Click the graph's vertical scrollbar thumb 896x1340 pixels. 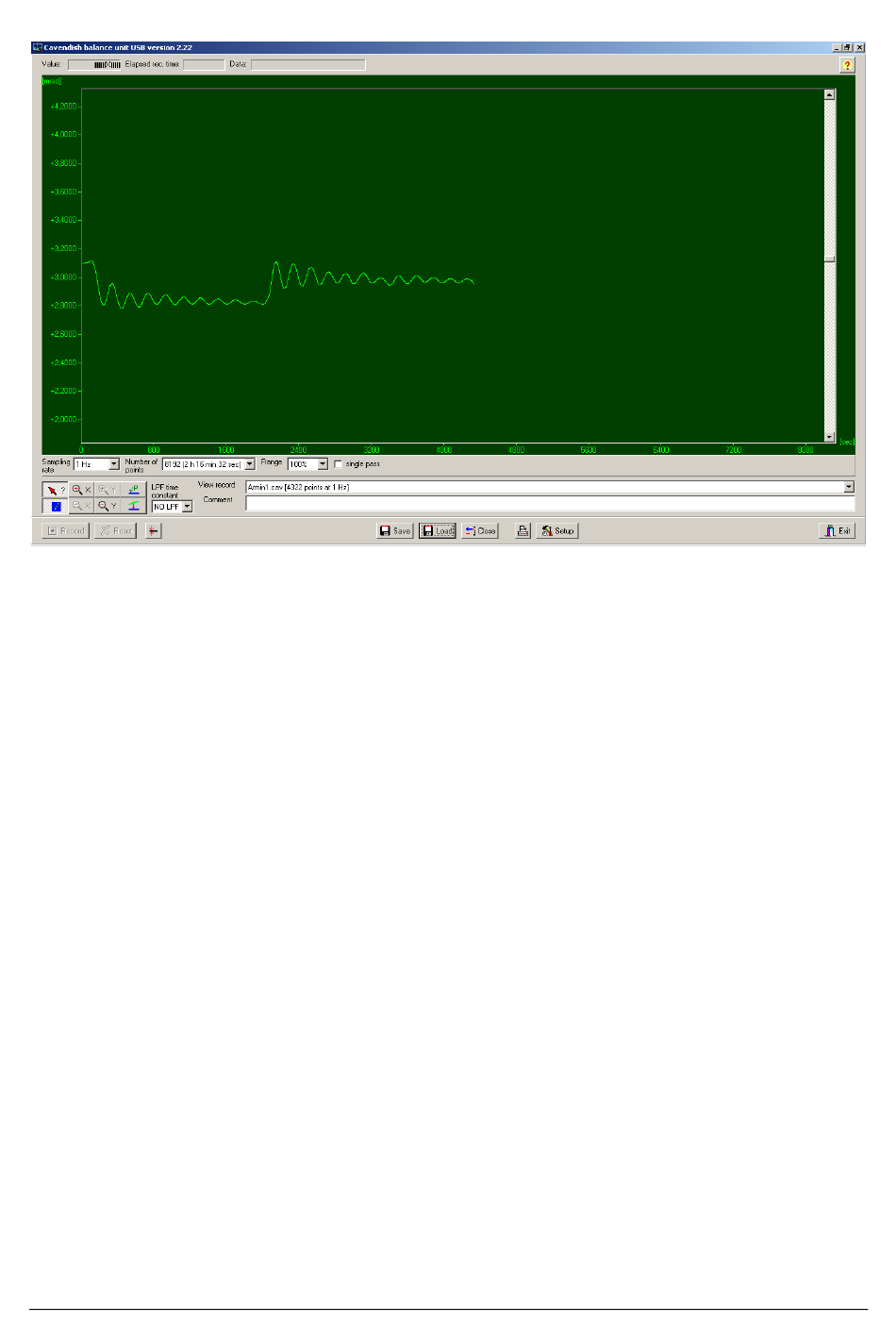[x=830, y=259]
